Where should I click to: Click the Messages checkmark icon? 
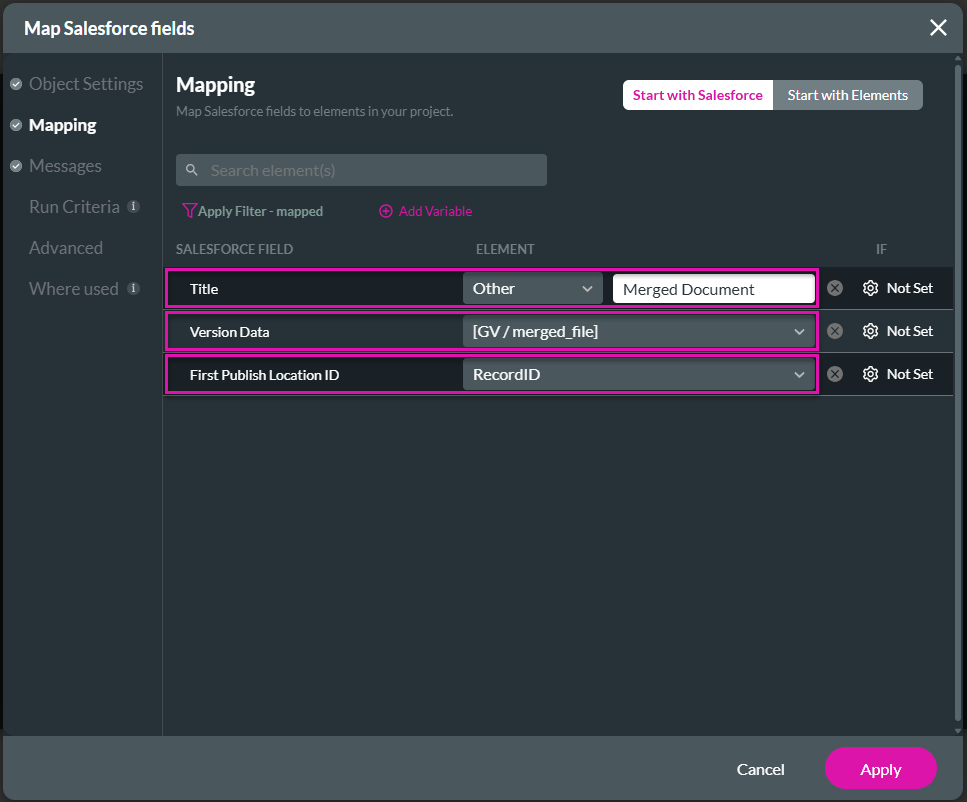point(17,166)
